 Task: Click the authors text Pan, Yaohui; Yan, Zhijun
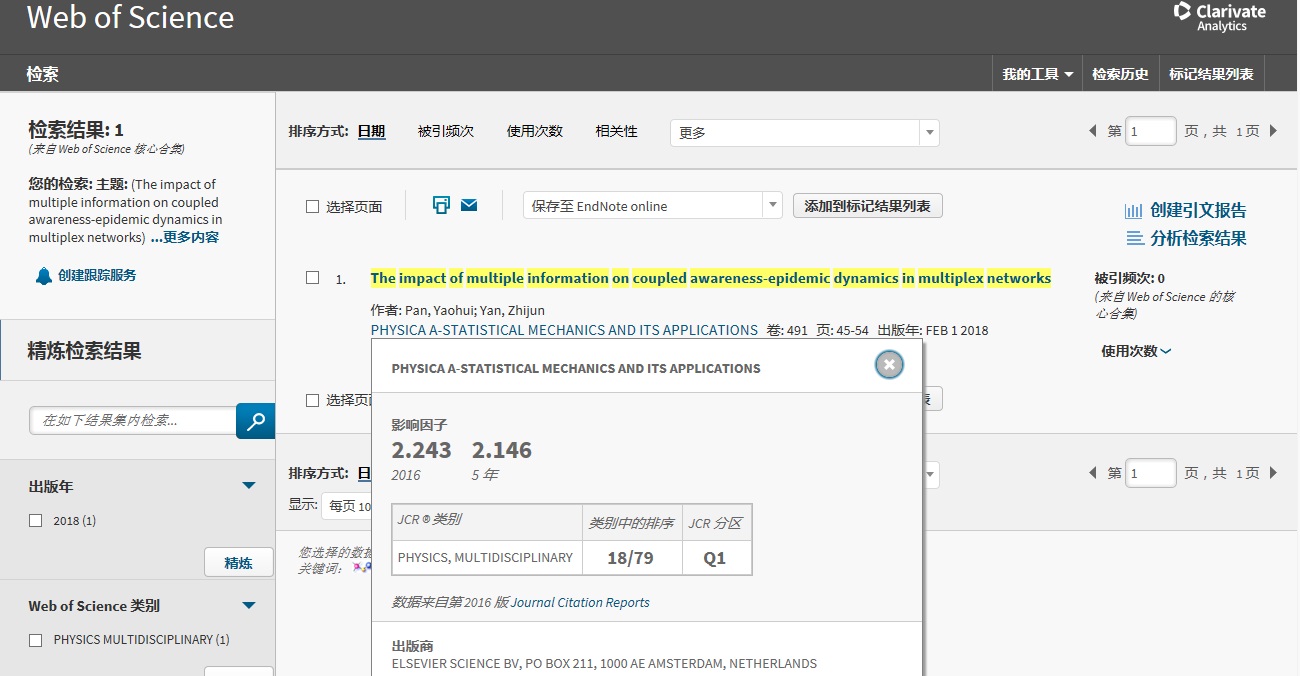(474, 310)
